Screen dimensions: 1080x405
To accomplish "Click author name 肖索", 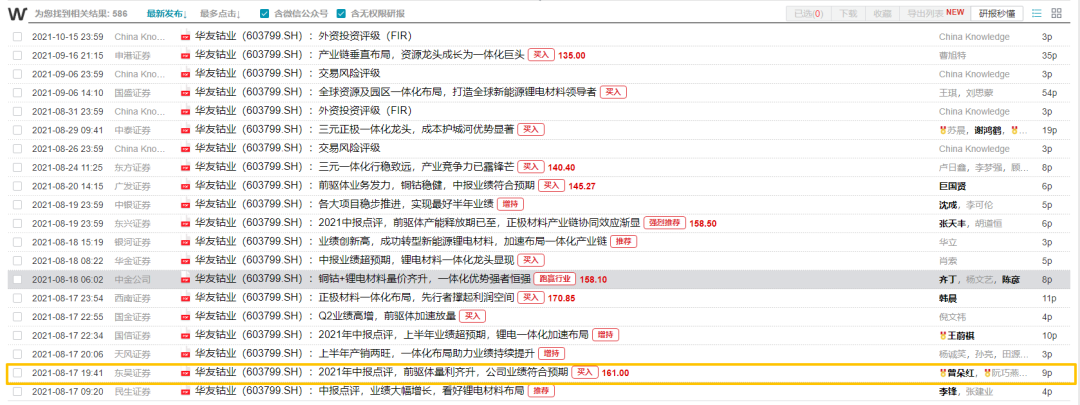I will [x=949, y=260].
